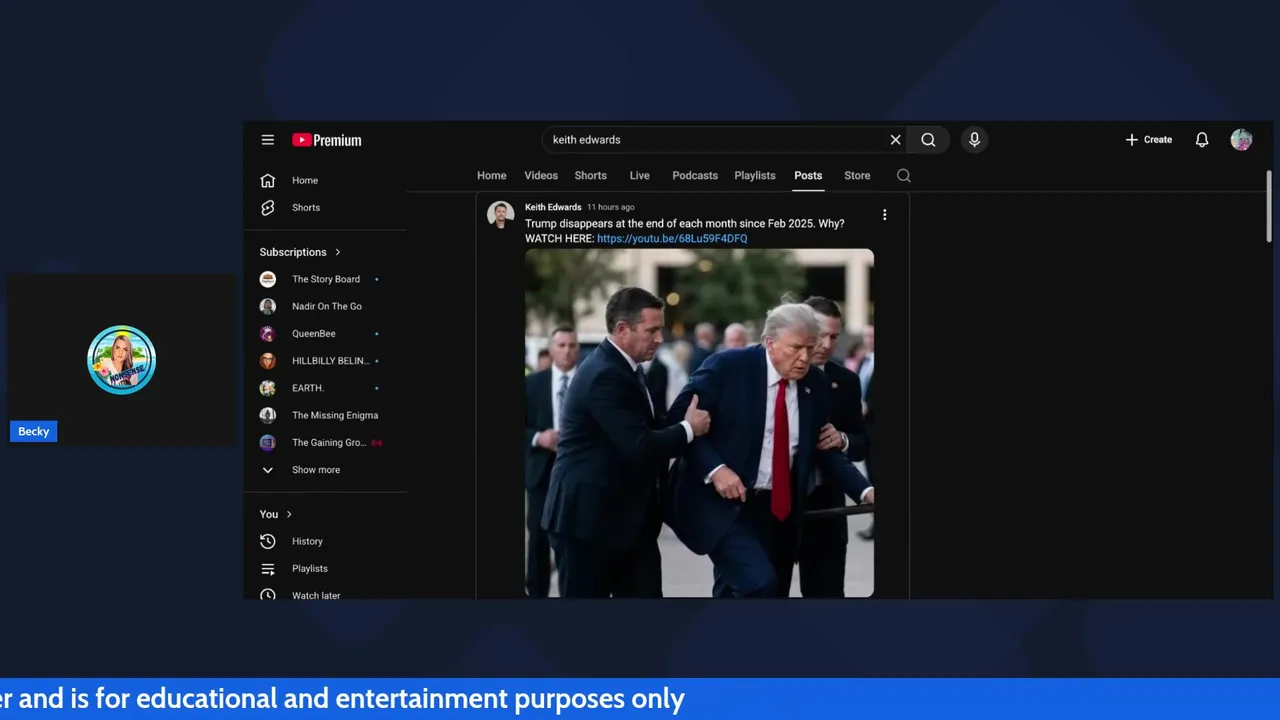Select the Posts tab
Image resolution: width=1280 pixels, height=720 pixels.
click(x=808, y=175)
